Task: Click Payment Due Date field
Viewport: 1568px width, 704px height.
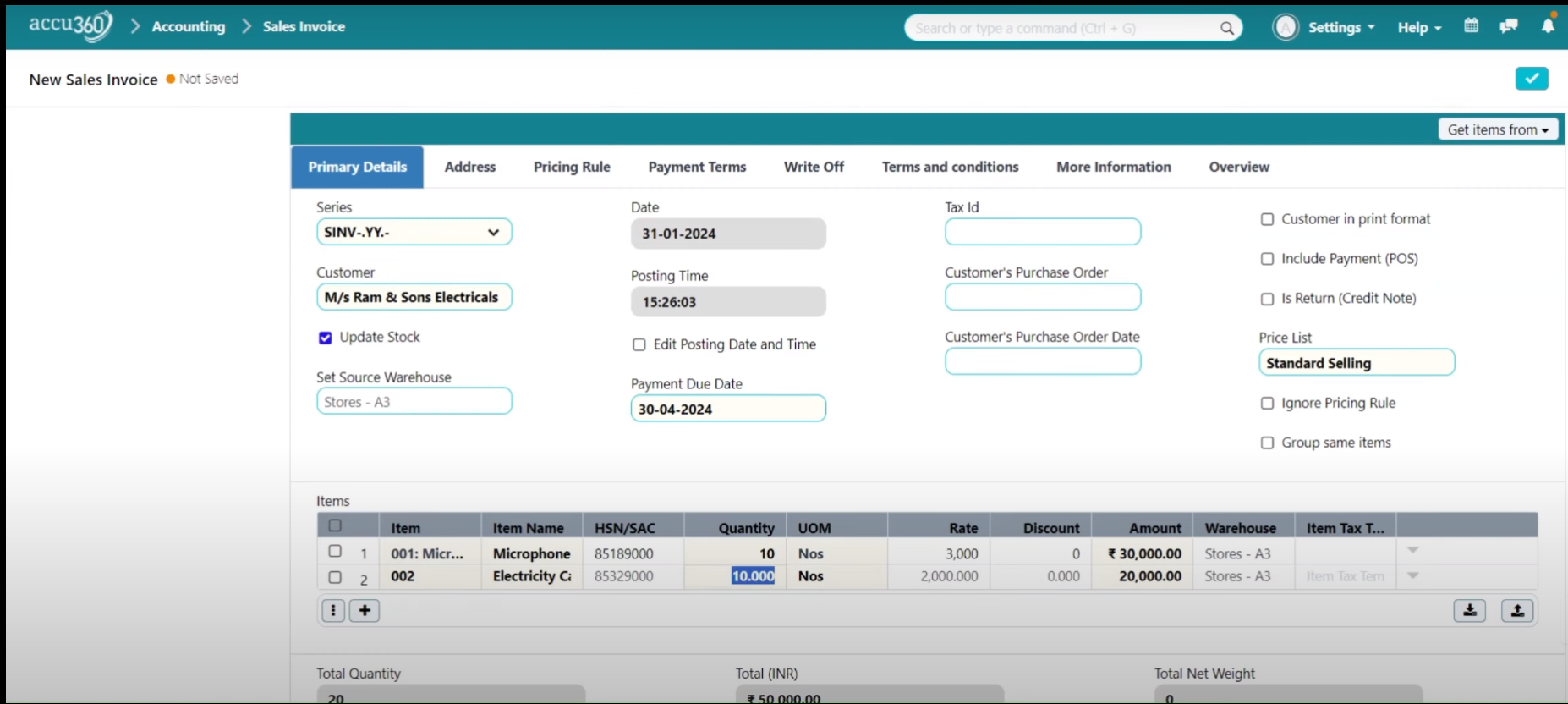Action: (728, 409)
